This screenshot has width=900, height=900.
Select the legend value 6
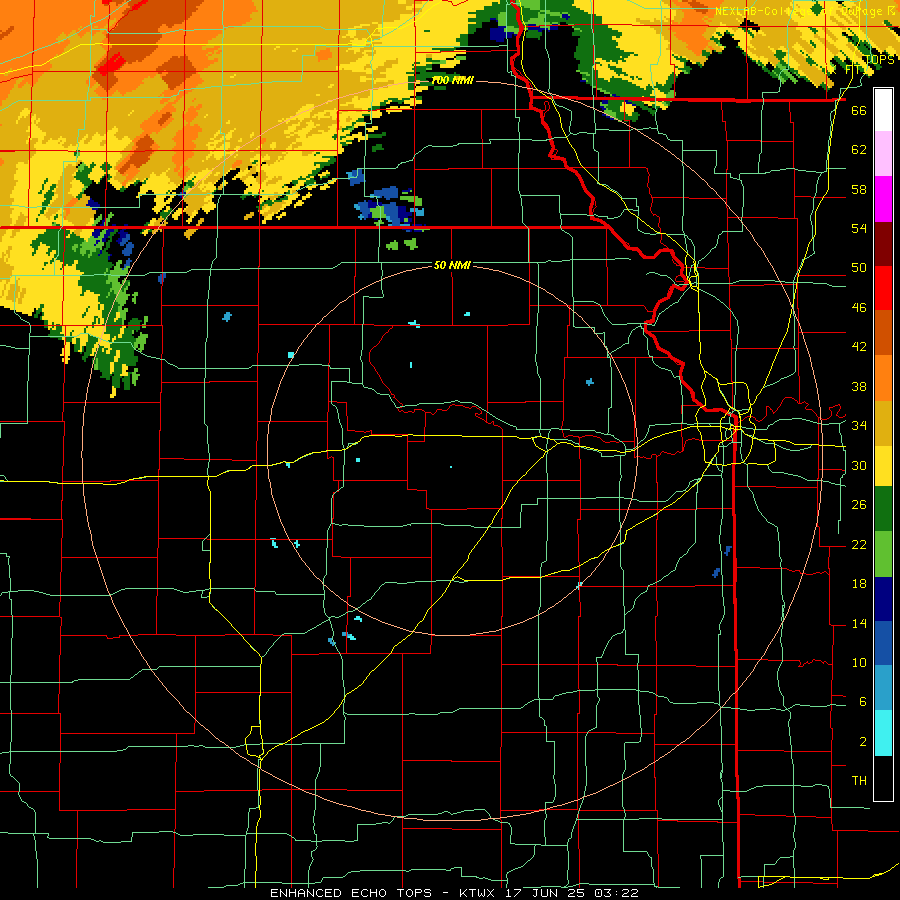(x=862, y=701)
